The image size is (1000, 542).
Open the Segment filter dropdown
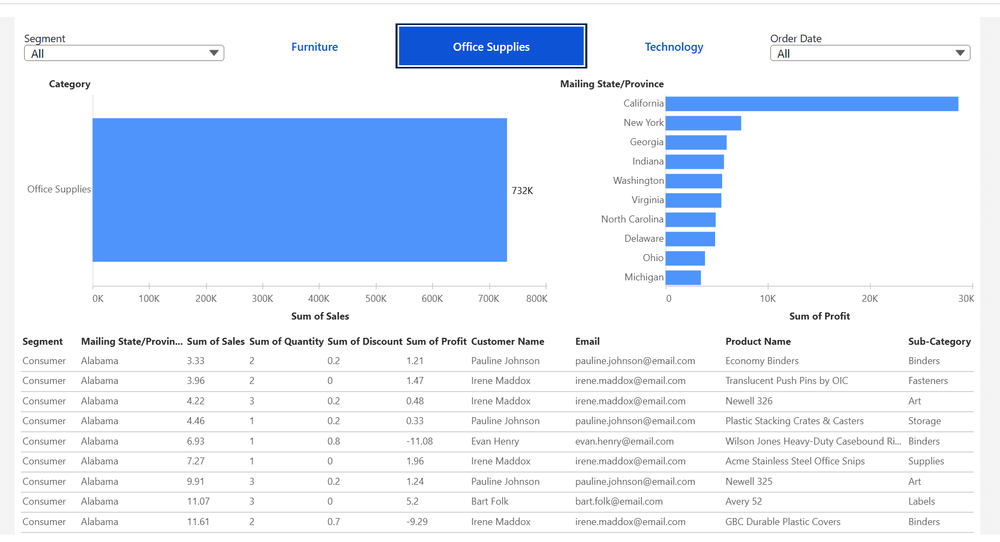[124, 54]
